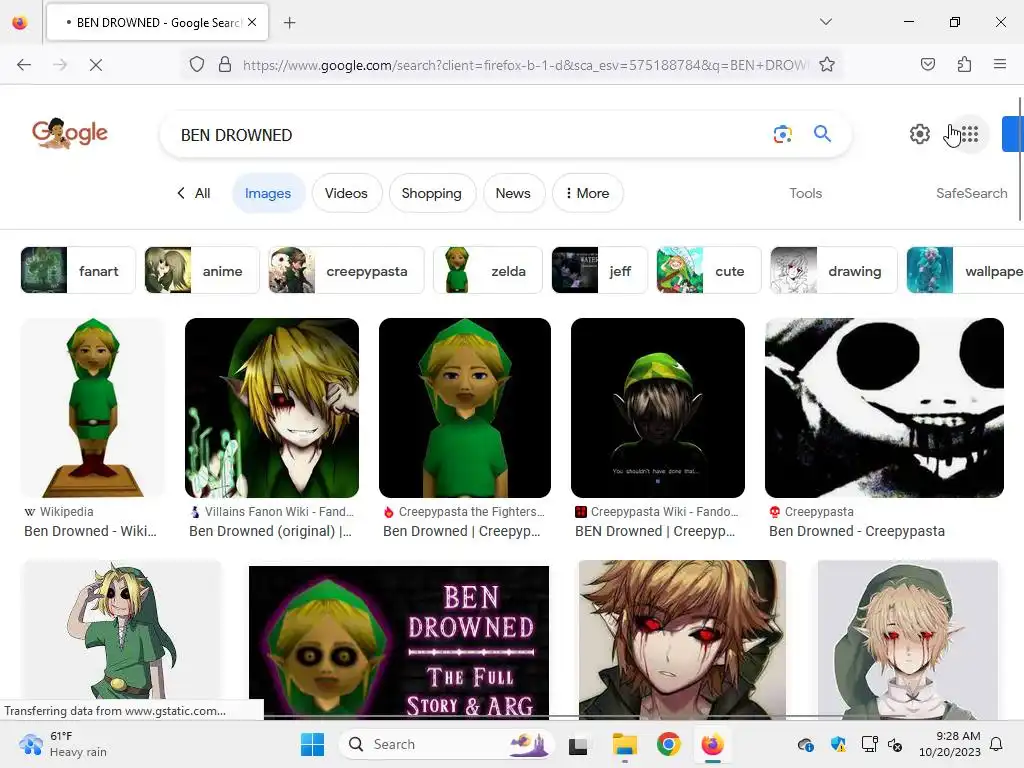Open the notification bell in the system tray
1024x768 pixels.
tap(996, 744)
